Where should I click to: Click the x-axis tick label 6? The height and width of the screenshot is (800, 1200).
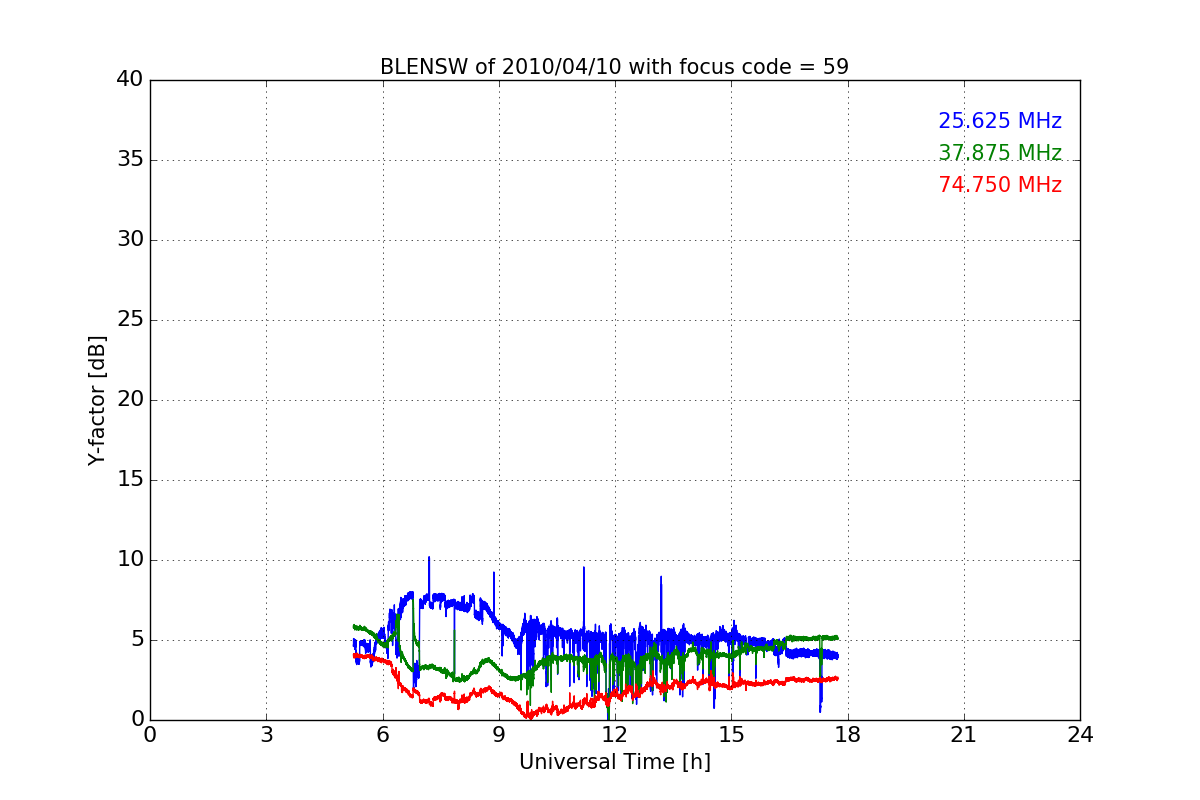(383, 735)
